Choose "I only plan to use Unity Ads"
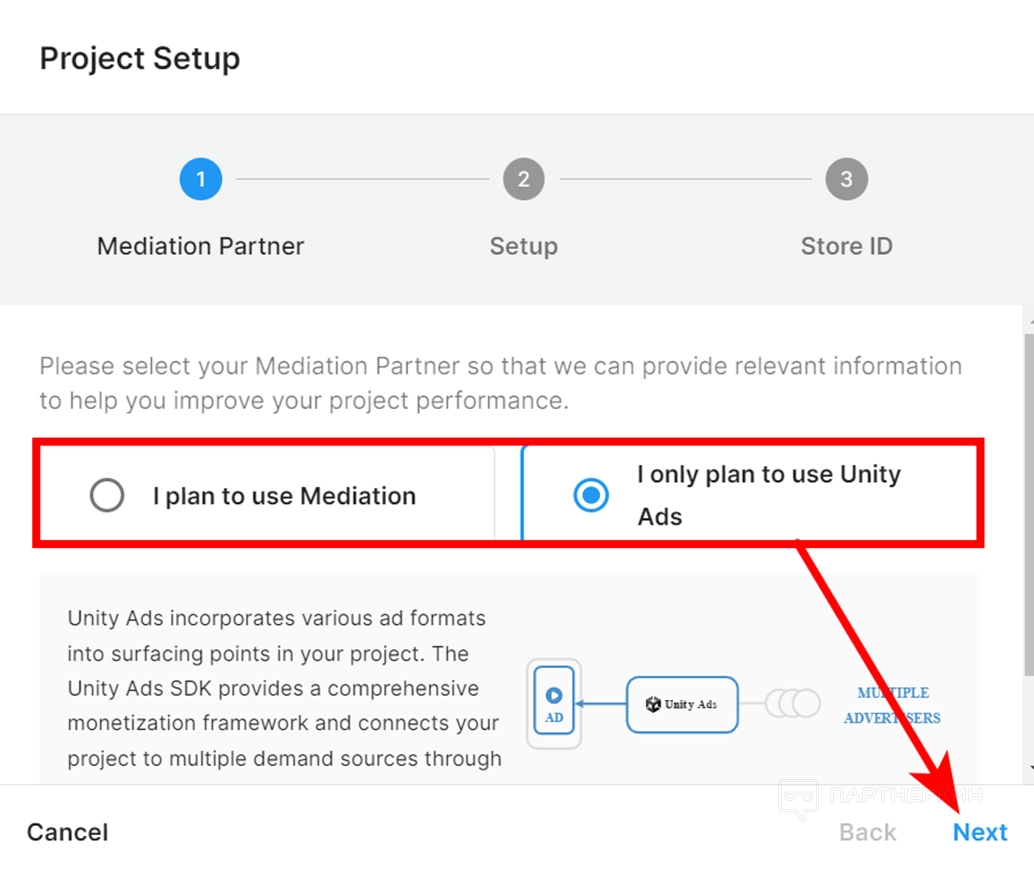Viewport: 1034px width, 874px height. click(x=591, y=495)
